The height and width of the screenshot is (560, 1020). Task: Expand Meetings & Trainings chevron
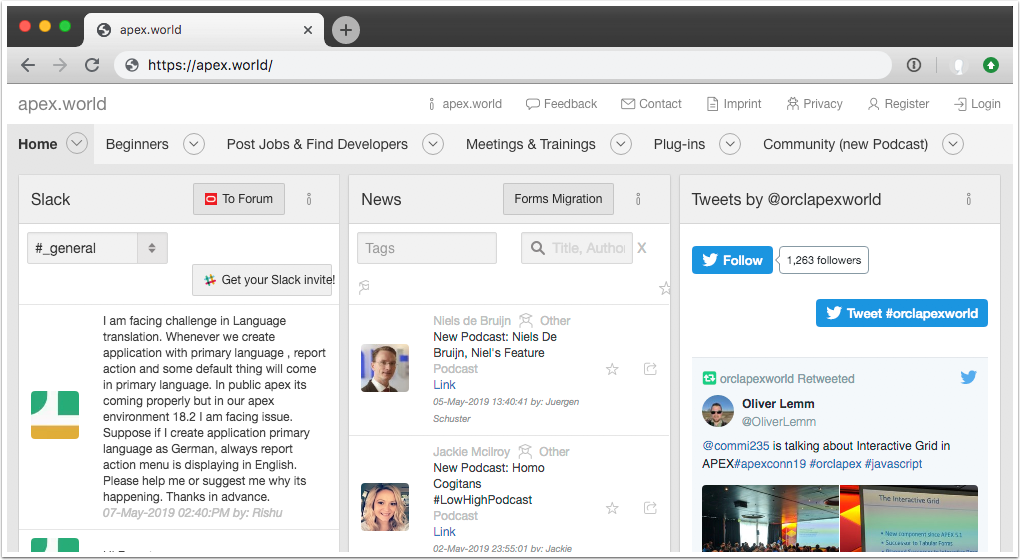pyautogui.click(x=621, y=144)
